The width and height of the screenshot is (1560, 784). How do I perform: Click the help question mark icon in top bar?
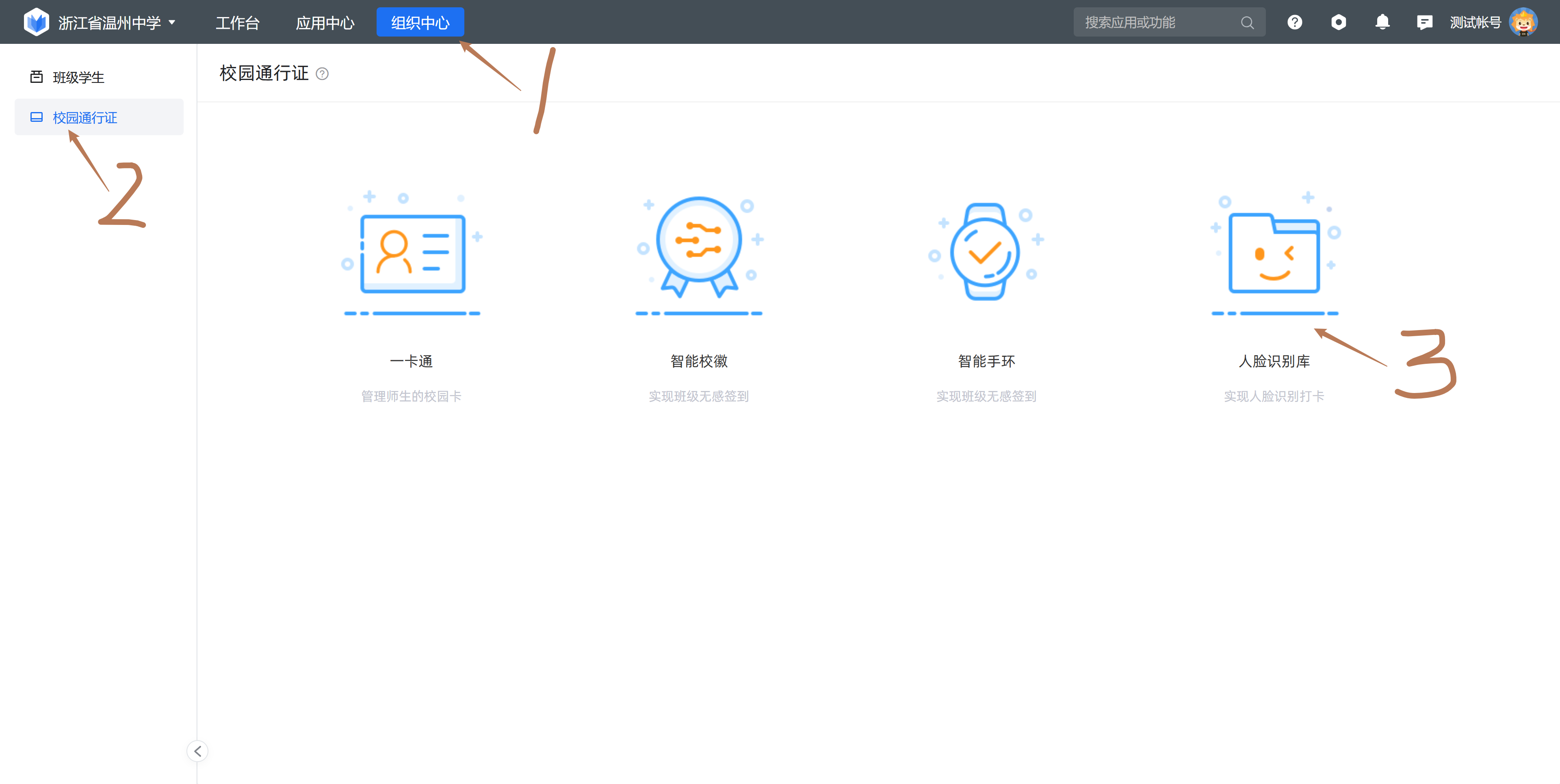(1294, 22)
